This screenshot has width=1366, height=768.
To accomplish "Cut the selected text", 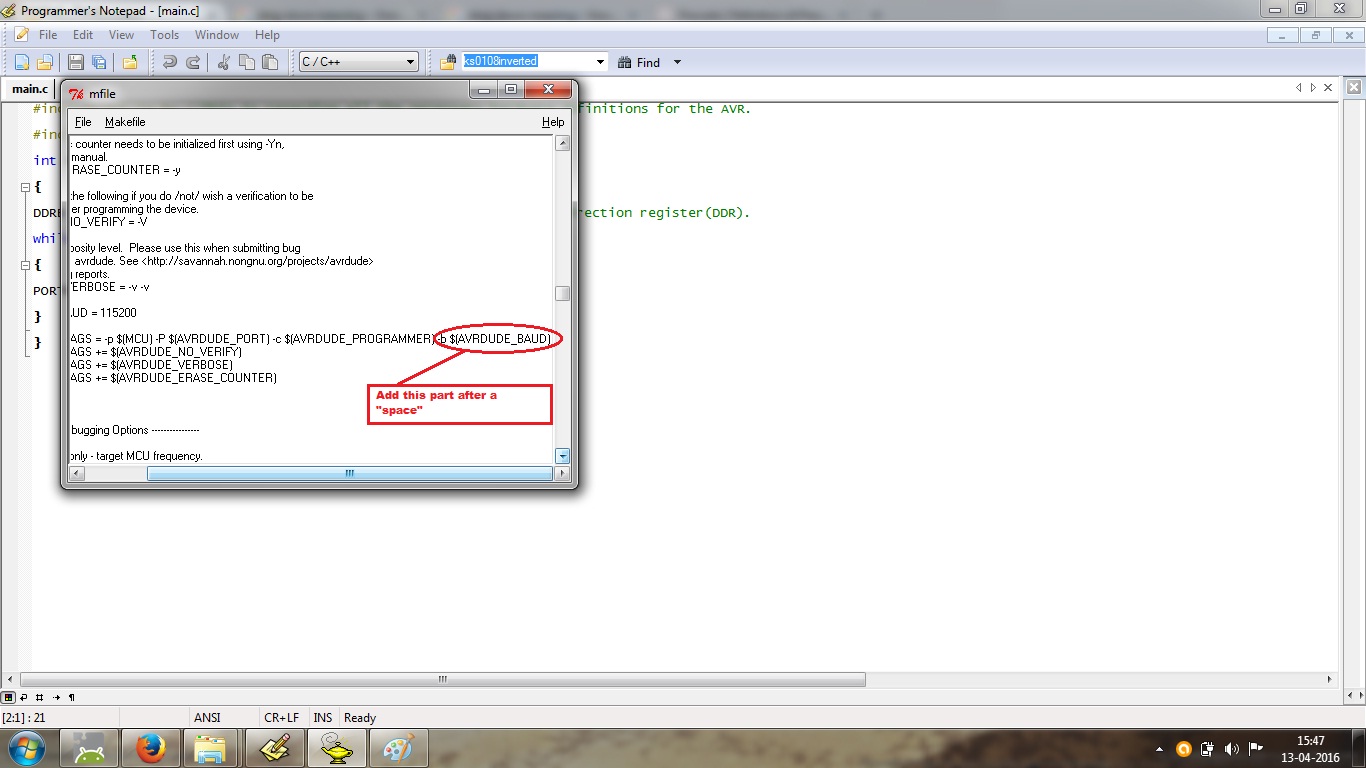I will 222,61.
